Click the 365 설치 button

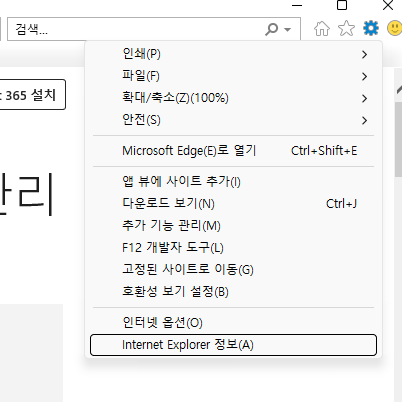coord(33,95)
